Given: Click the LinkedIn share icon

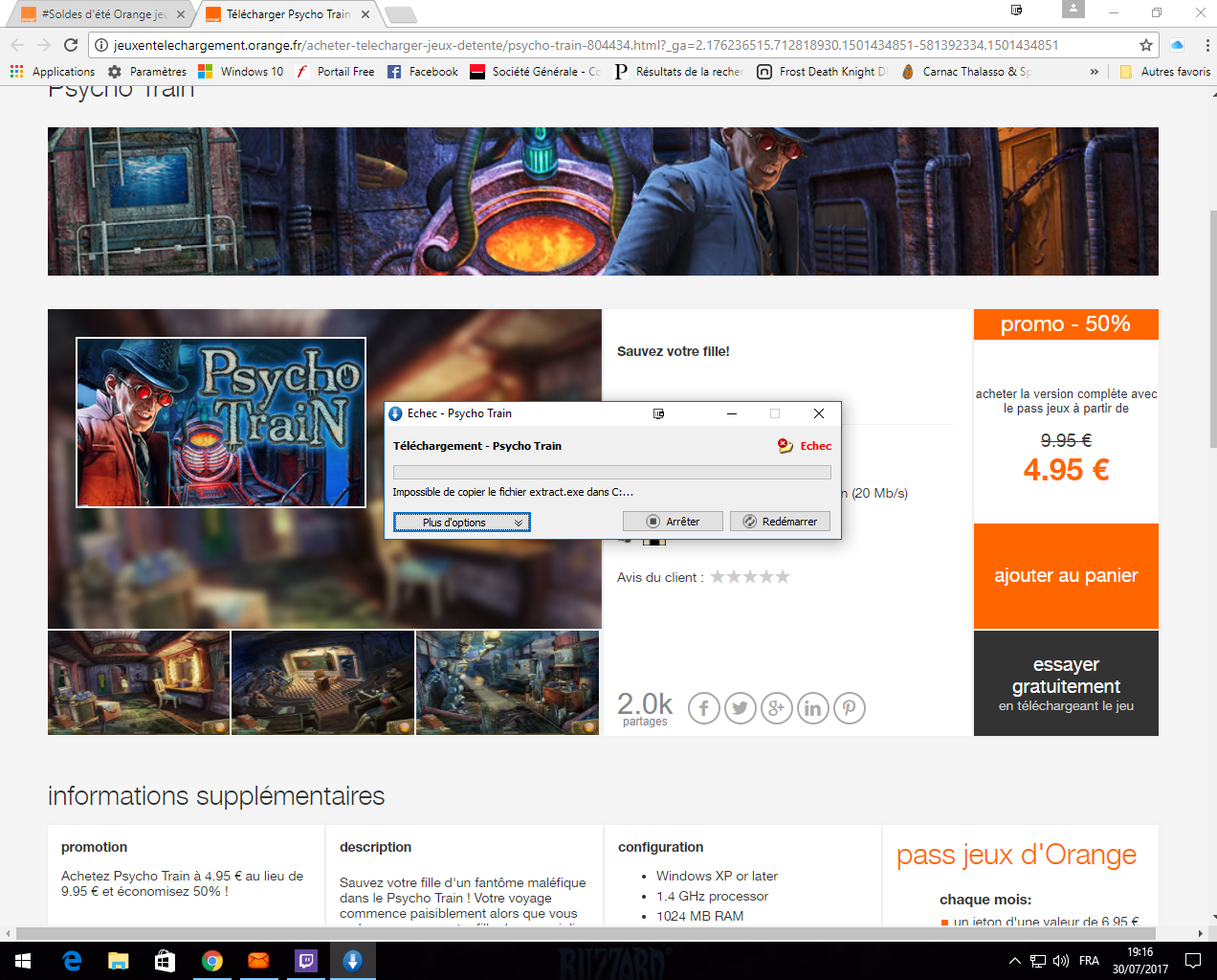Looking at the screenshot, I should [x=812, y=708].
